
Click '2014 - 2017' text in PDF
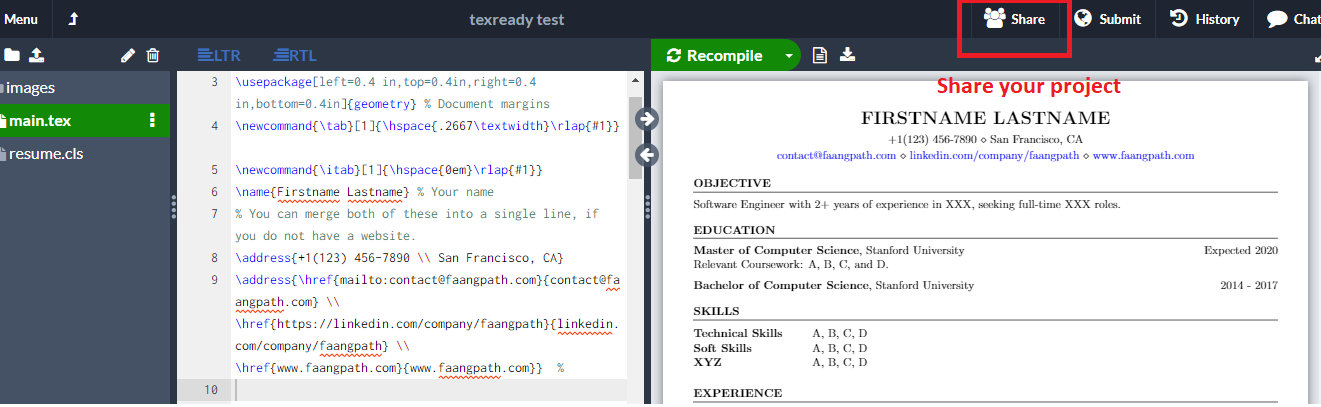(x=1249, y=286)
